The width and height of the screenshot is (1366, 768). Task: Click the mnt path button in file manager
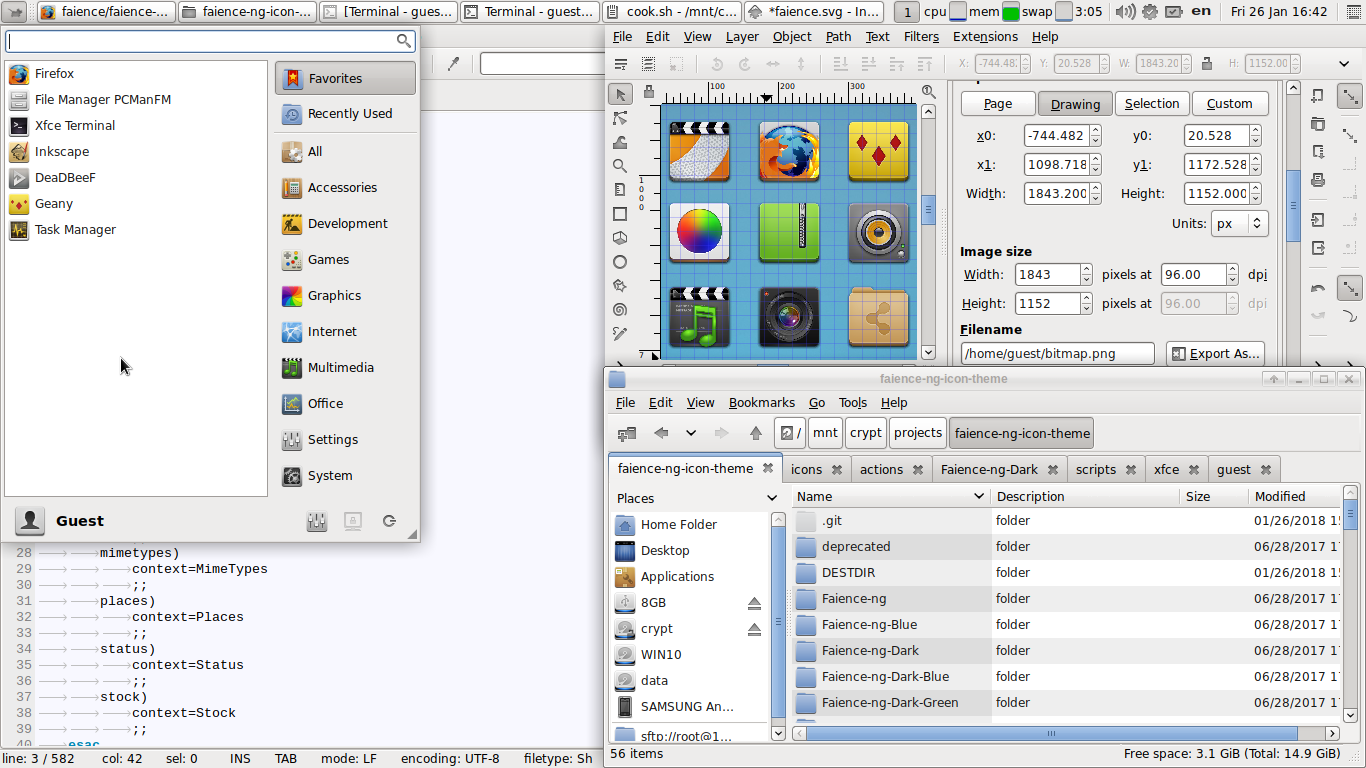pyautogui.click(x=825, y=433)
